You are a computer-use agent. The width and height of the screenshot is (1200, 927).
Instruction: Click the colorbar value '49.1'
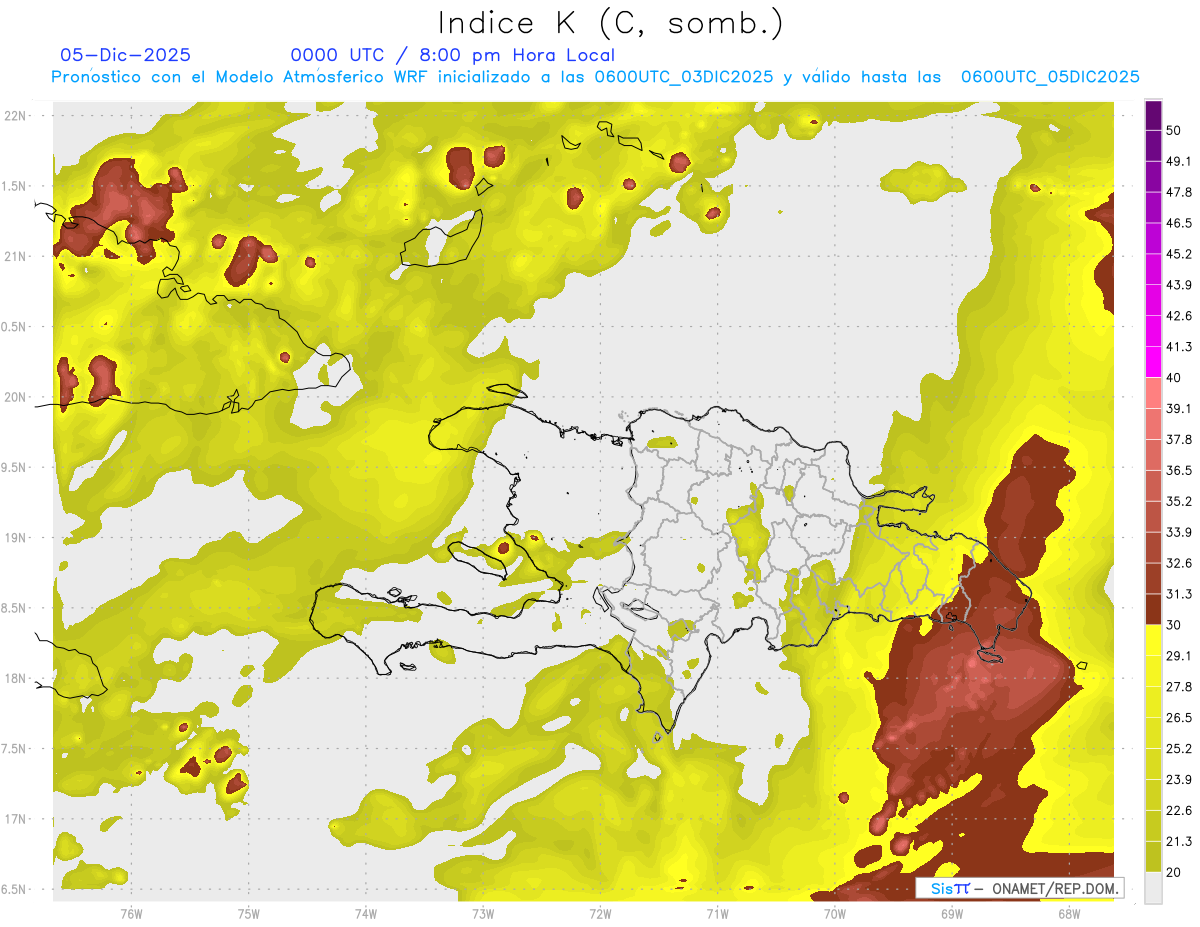(x=1179, y=161)
